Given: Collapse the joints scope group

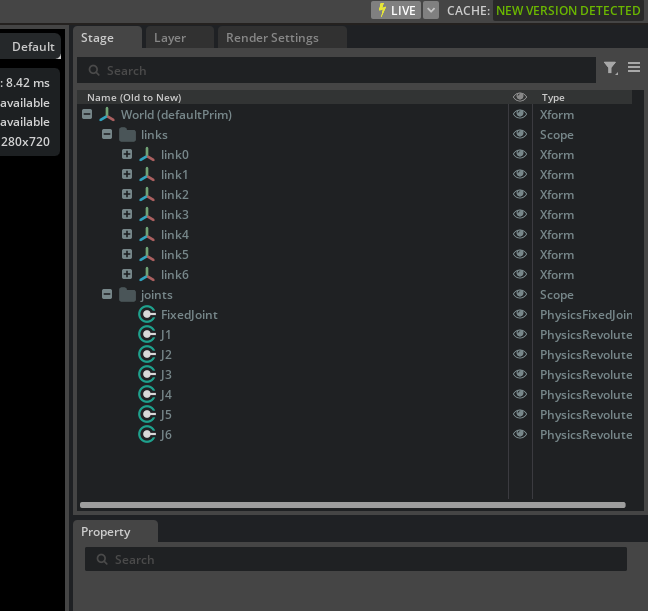Looking at the screenshot, I should pos(107,295).
